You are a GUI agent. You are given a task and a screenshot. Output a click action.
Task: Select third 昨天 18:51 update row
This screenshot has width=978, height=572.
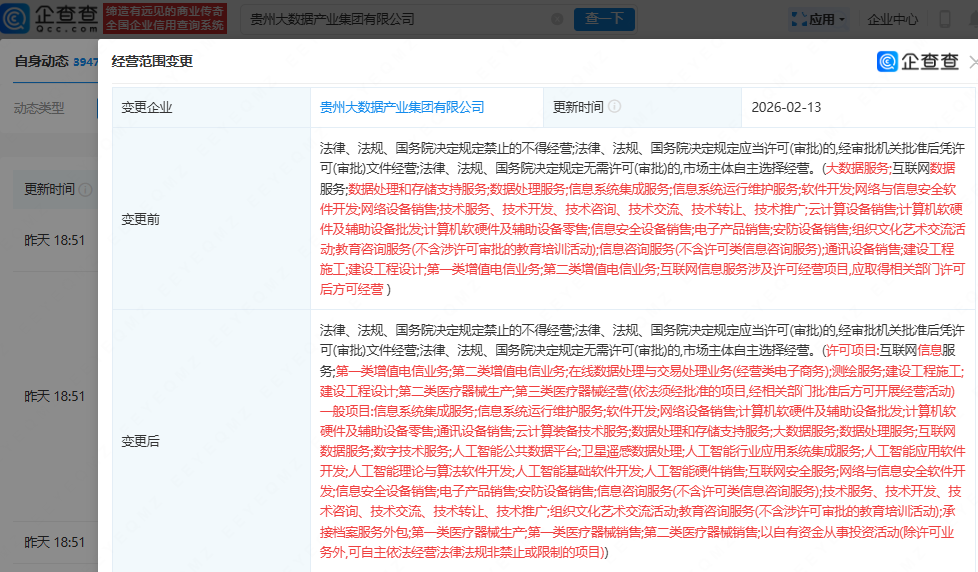55,542
